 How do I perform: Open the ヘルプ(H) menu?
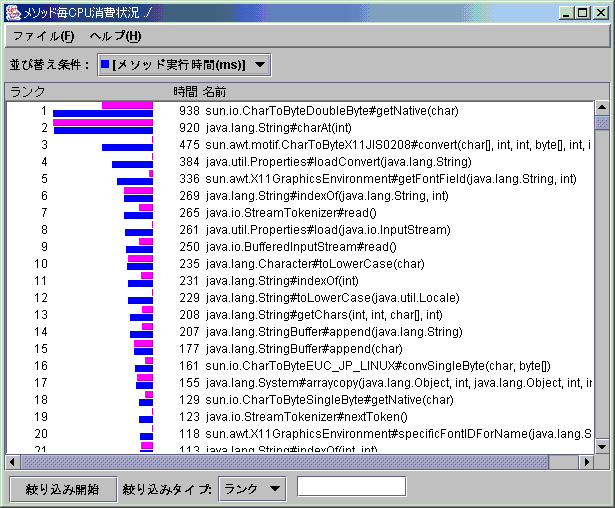pyautogui.click(x=115, y=36)
